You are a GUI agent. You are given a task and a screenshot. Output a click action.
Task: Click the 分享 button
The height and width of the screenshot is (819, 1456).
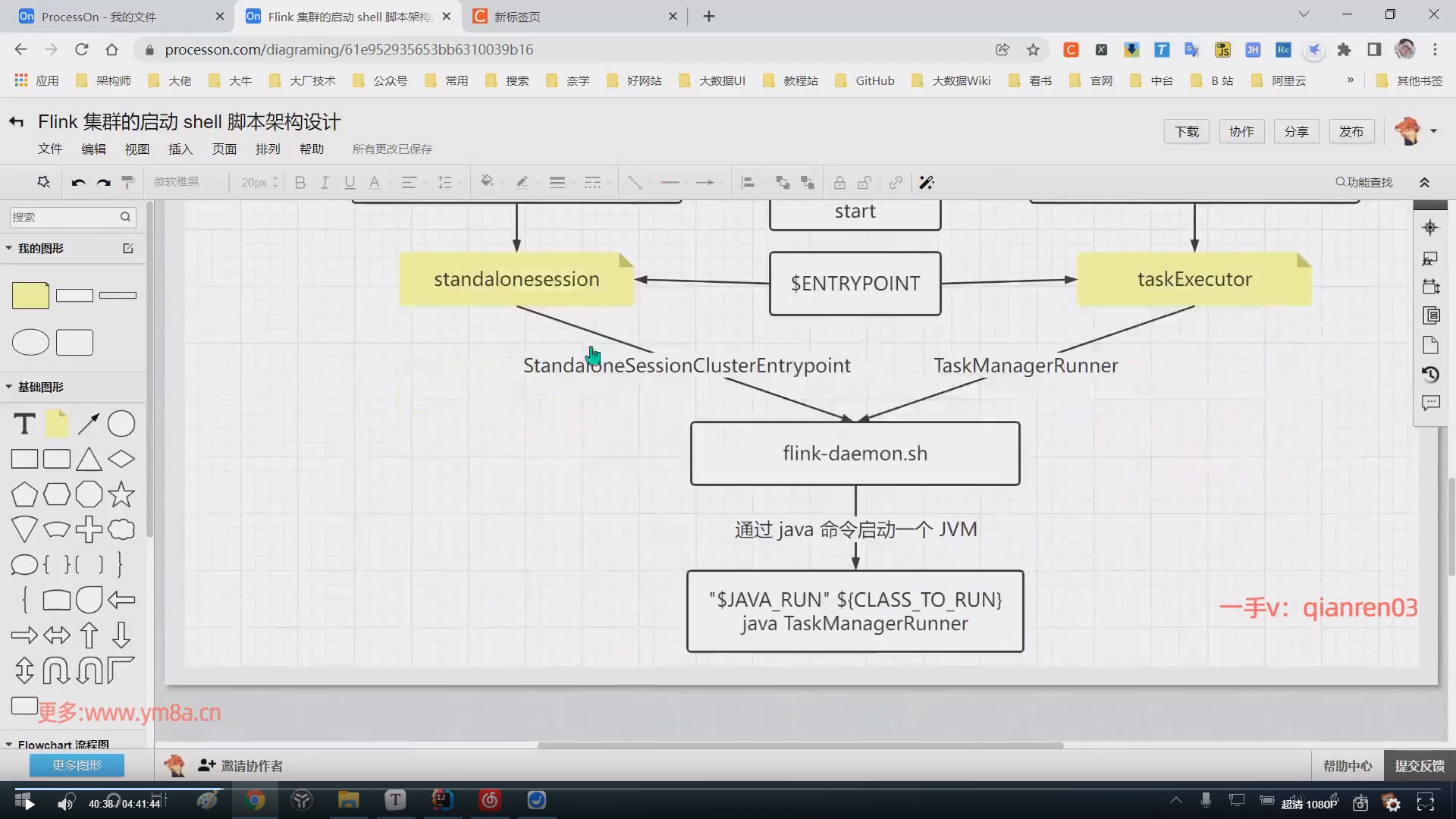click(x=1296, y=132)
